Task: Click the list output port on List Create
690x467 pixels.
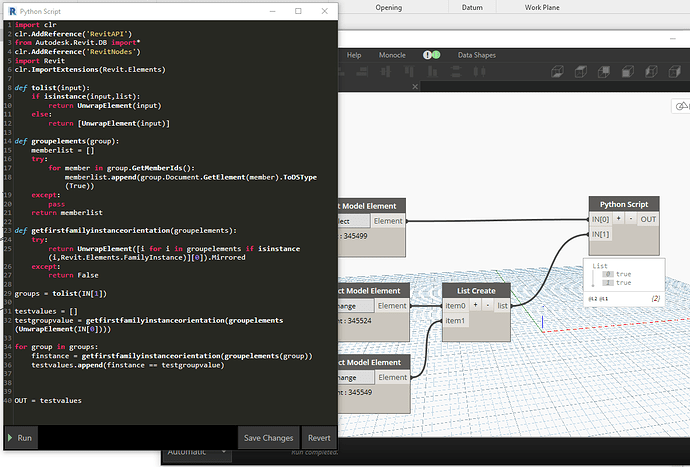Action: (x=502, y=305)
